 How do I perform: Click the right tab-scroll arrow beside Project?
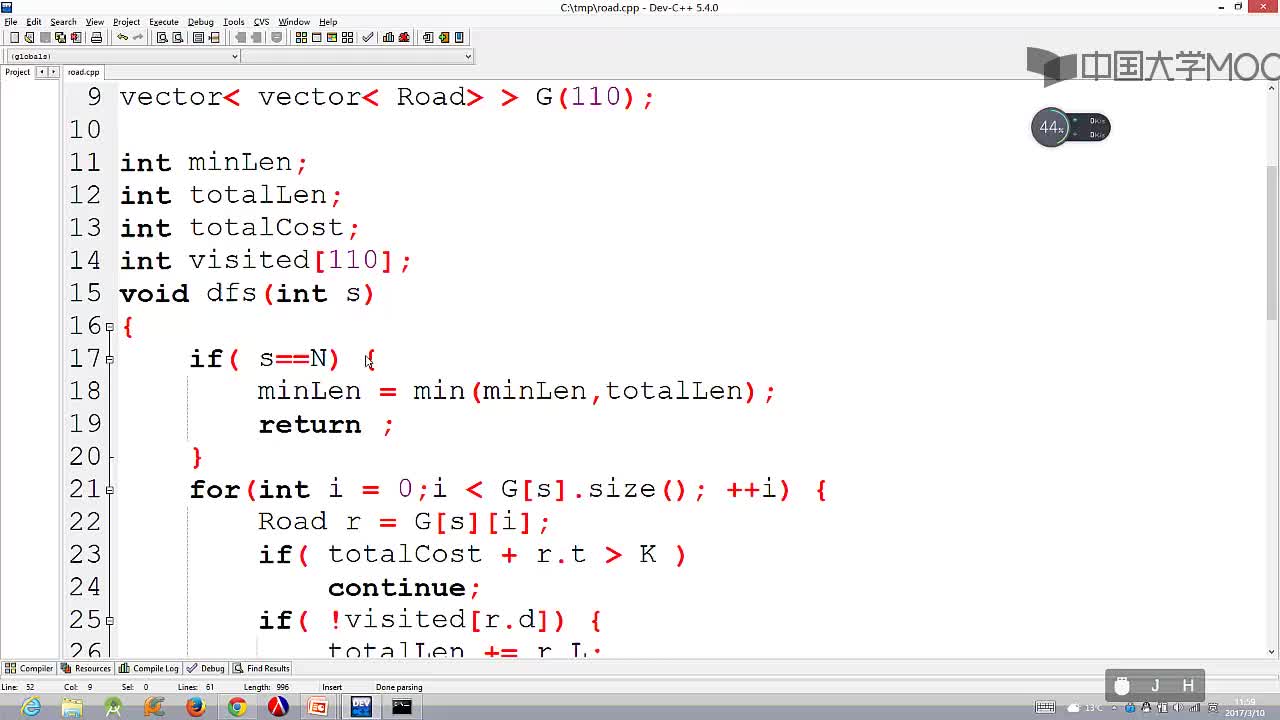53,72
